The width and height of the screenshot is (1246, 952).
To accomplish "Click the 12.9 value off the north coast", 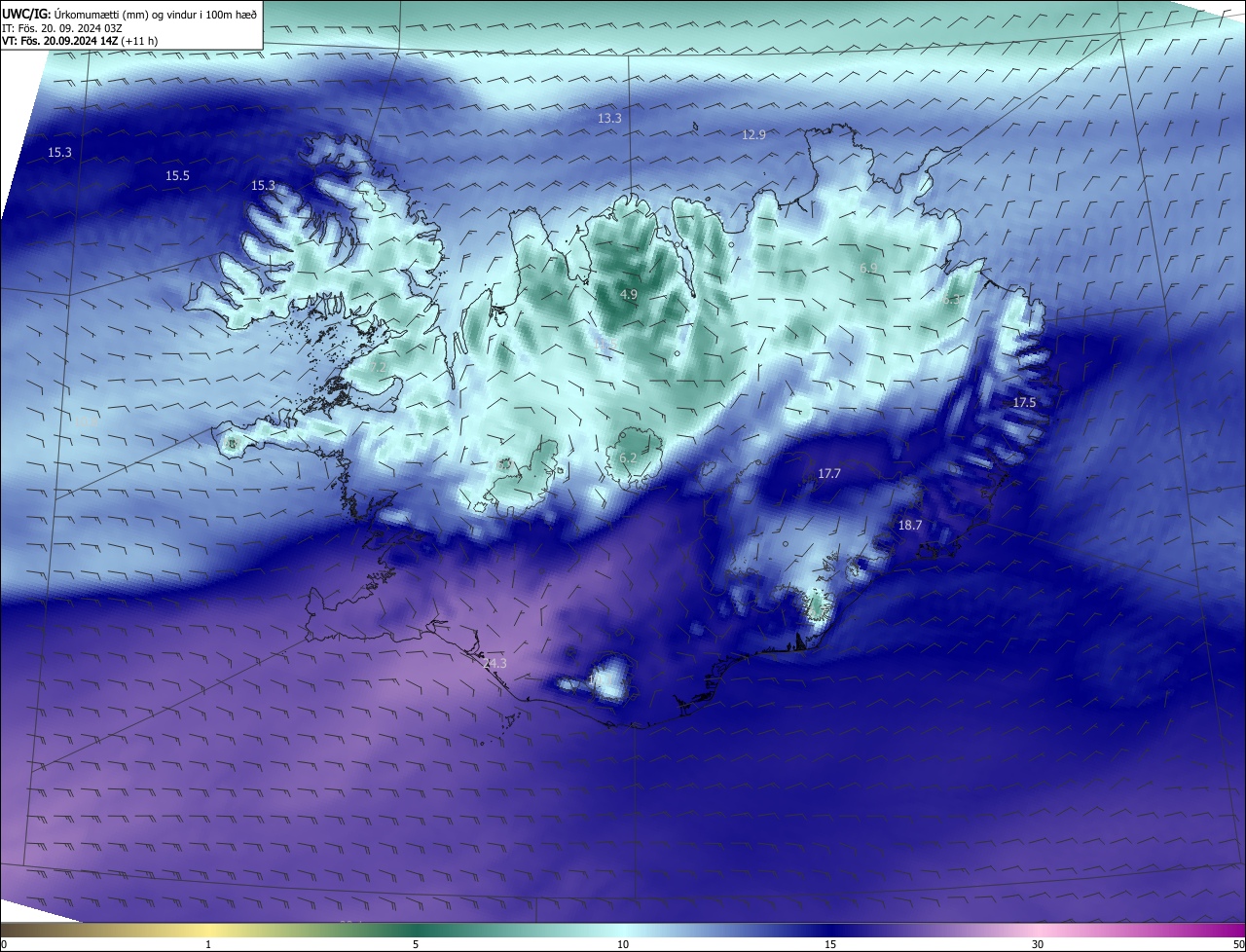I will tap(753, 134).
